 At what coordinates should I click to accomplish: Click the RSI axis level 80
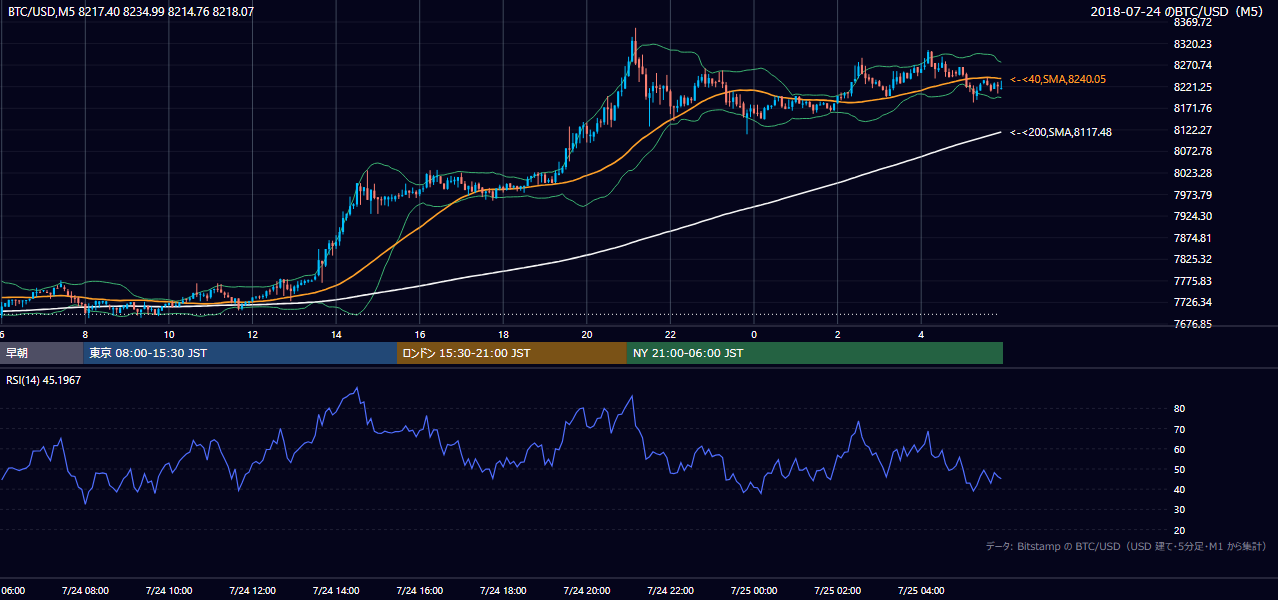click(x=1179, y=409)
